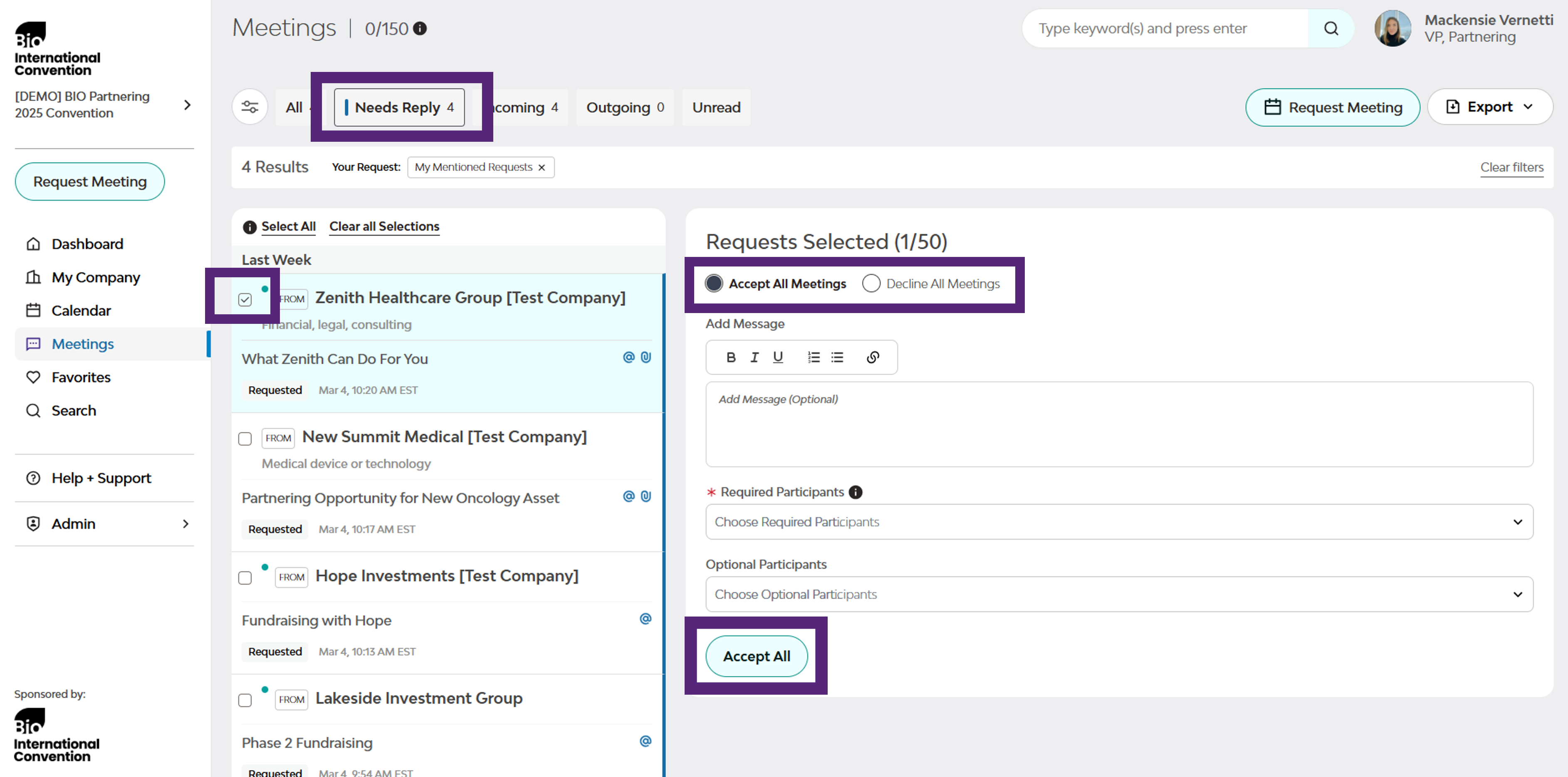Open Calendar from the sidebar
Image resolution: width=1568 pixels, height=777 pixels.
click(81, 311)
